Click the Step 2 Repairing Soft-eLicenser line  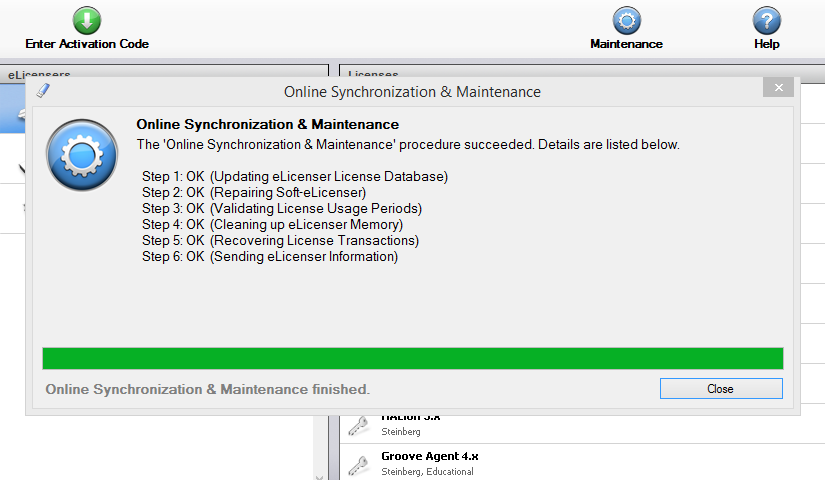click(254, 193)
